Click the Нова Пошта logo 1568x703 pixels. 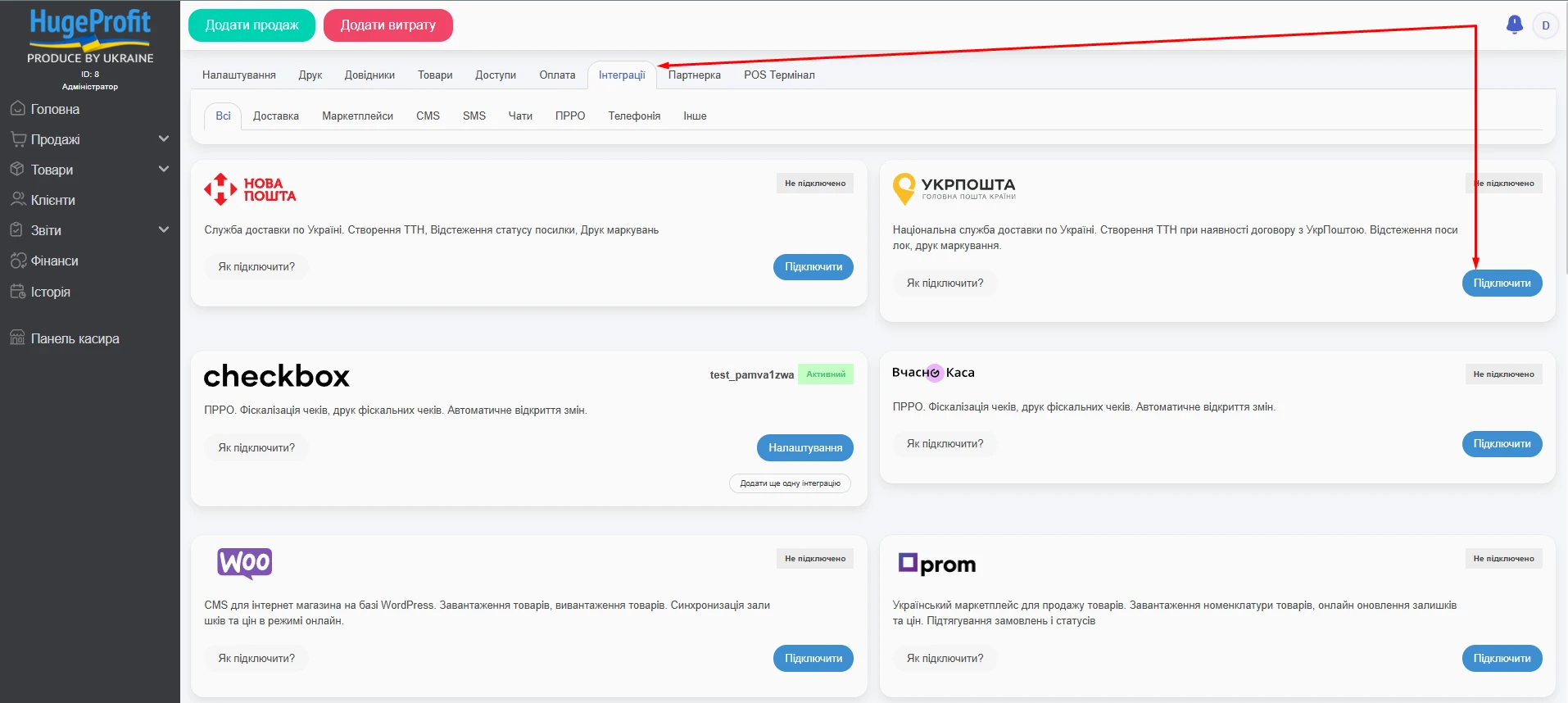(250, 189)
